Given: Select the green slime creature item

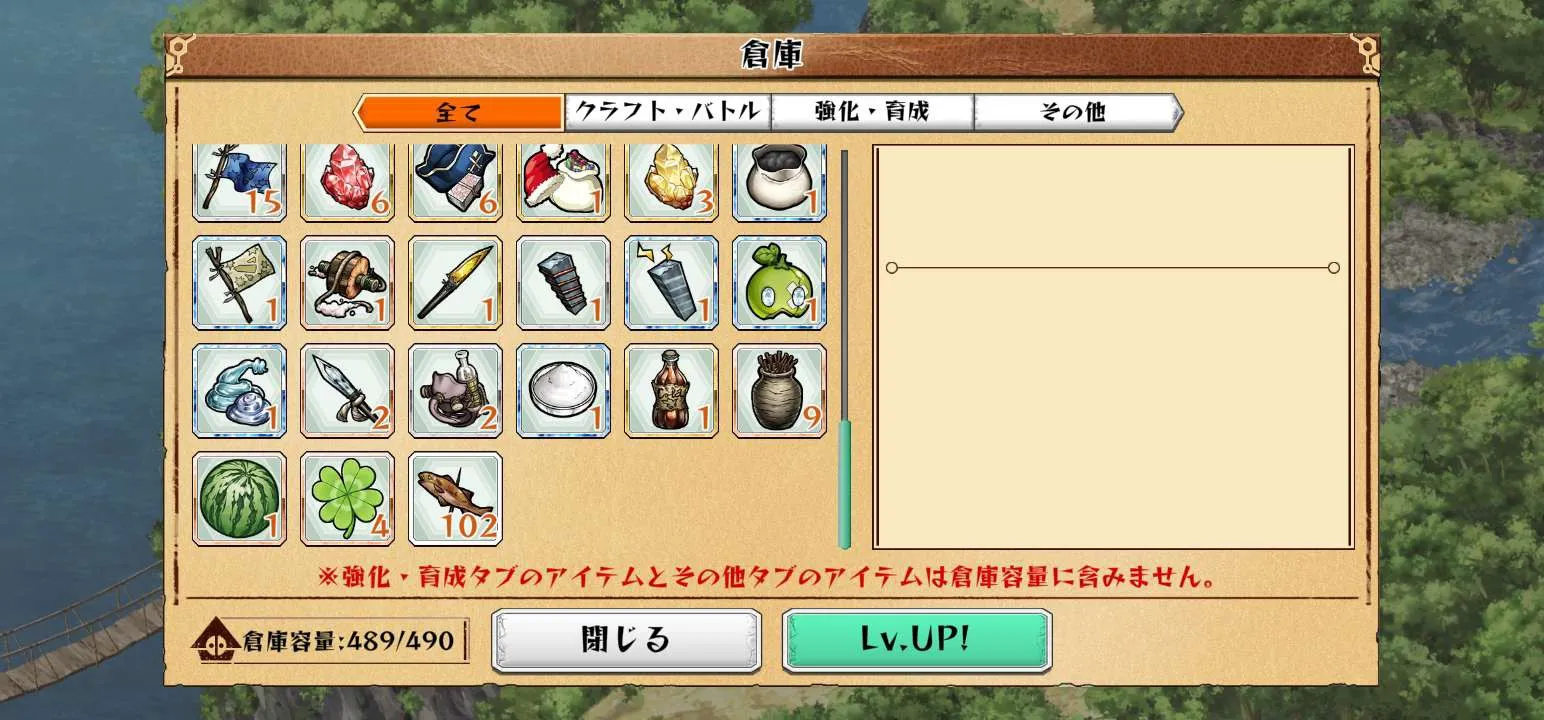Looking at the screenshot, I should click(x=779, y=282).
